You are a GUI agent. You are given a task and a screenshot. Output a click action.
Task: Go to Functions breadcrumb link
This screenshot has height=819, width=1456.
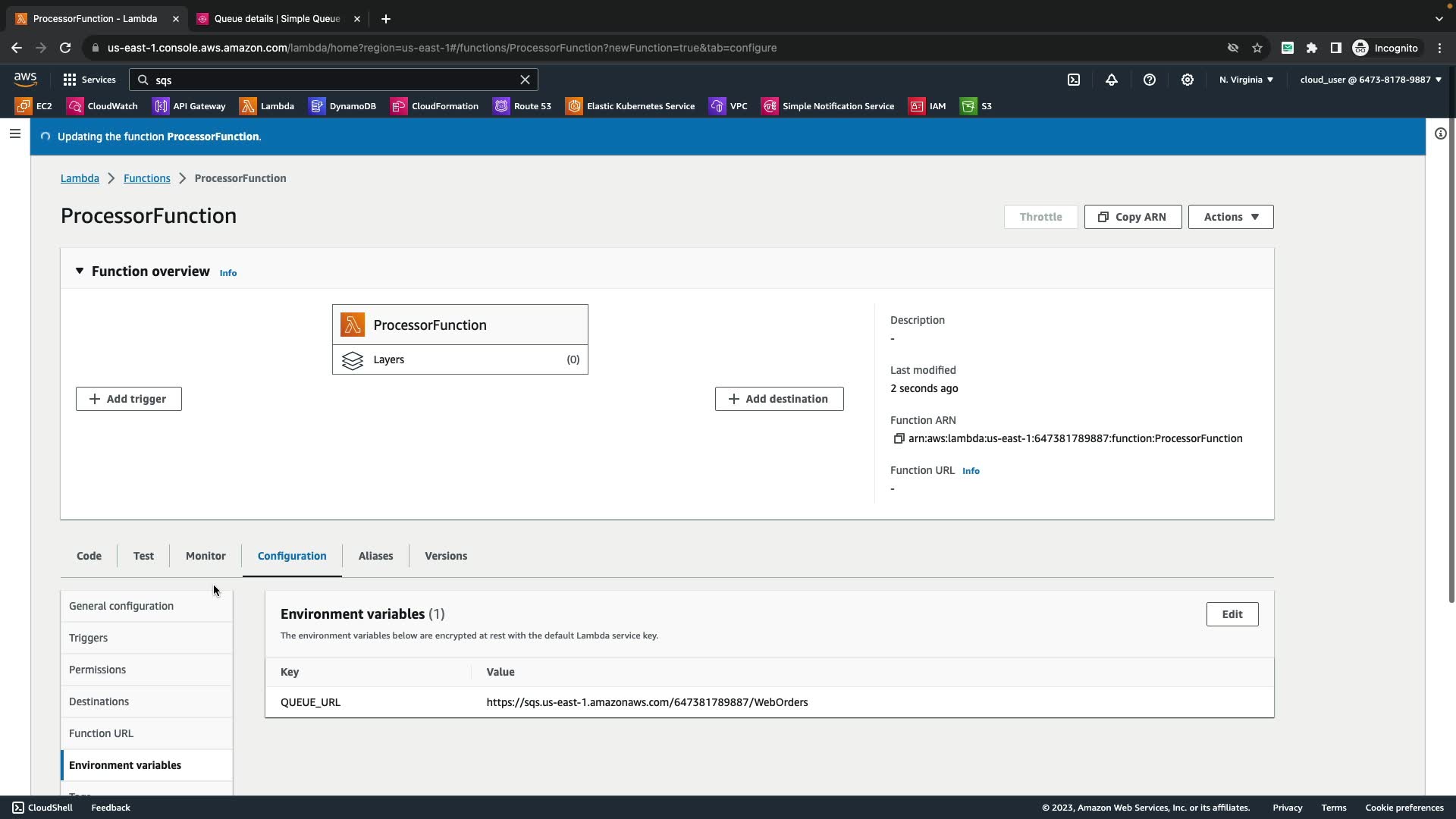tap(147, 178)
